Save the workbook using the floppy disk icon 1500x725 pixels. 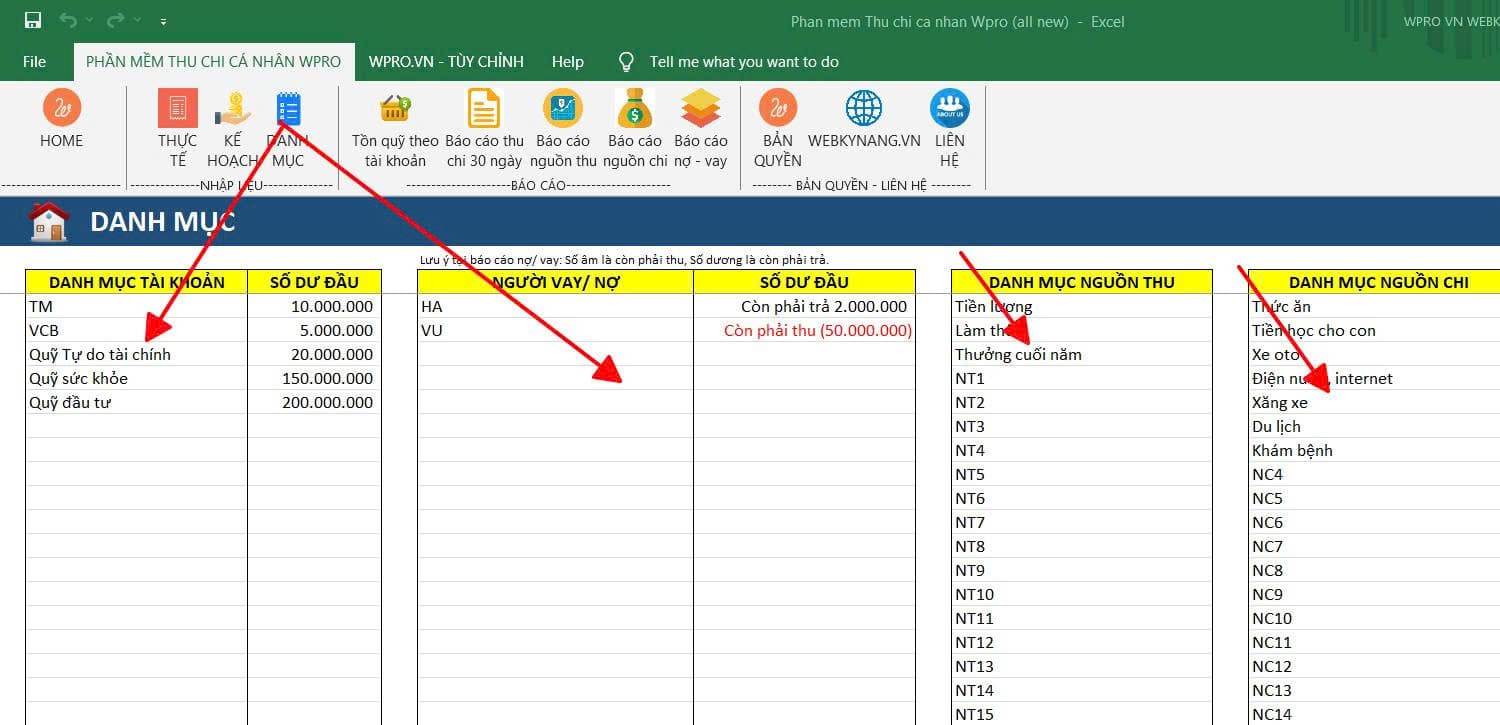33,21
